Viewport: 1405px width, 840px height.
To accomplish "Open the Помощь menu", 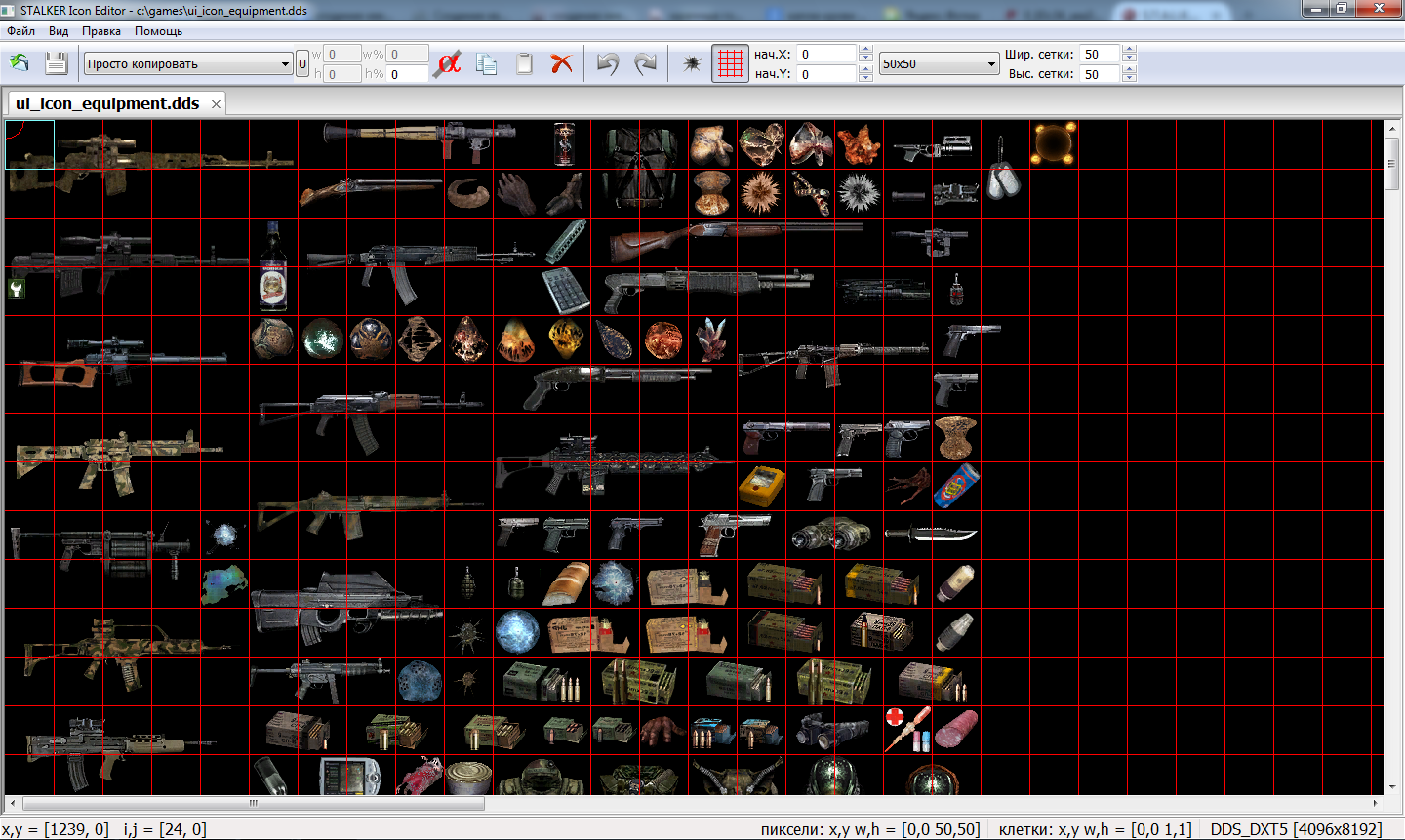I will tap(158, 31).
